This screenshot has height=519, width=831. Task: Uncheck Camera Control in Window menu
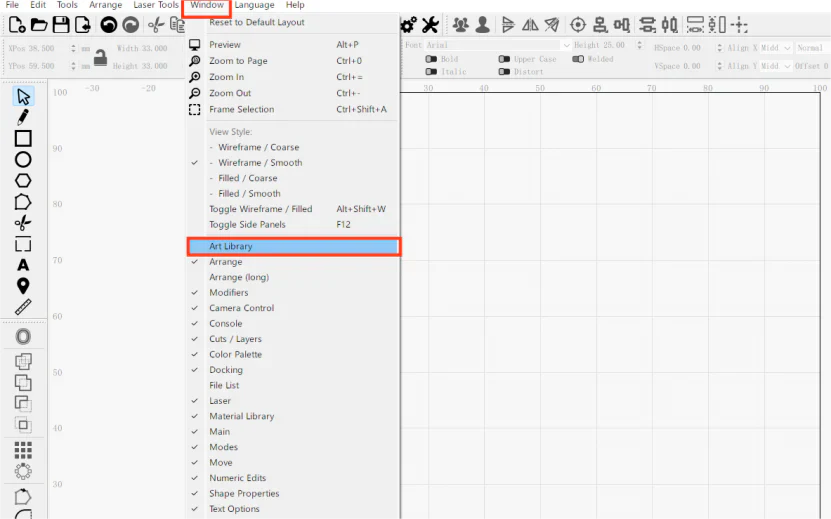(x=241, y=308)
